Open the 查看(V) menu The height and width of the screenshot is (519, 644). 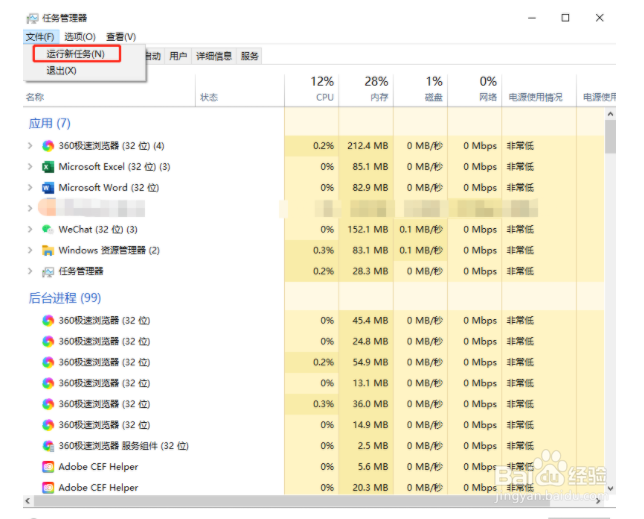click(x=121, y=37)
